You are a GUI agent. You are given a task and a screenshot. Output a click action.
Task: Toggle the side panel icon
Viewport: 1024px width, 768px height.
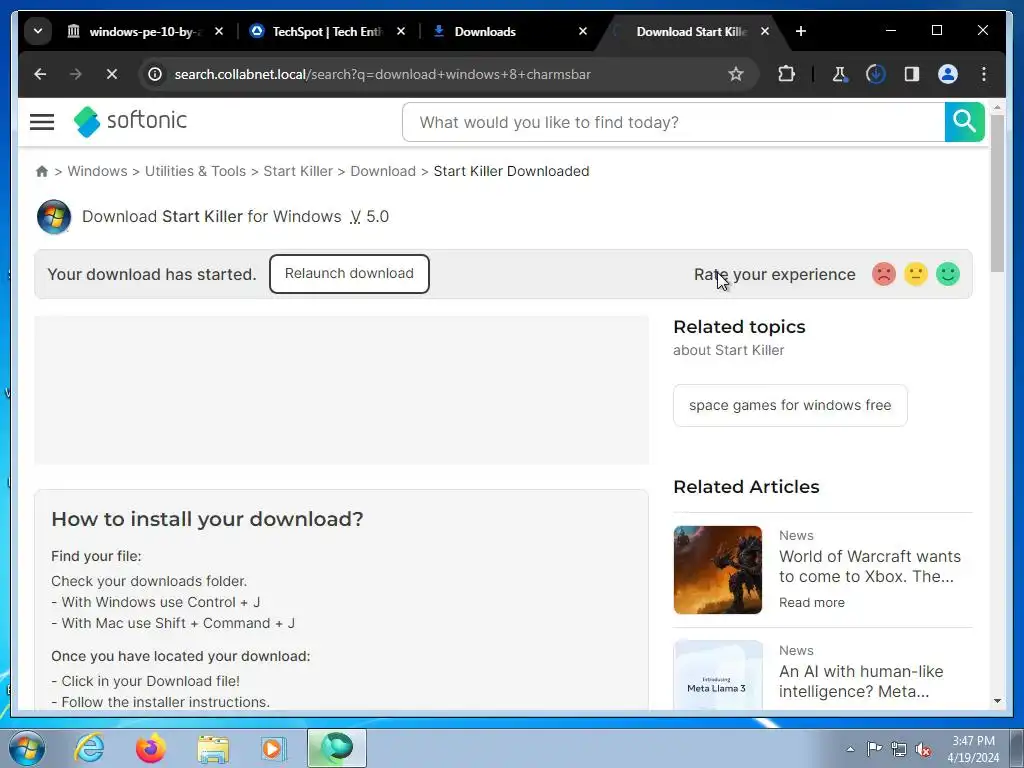(x=912, y=74)
